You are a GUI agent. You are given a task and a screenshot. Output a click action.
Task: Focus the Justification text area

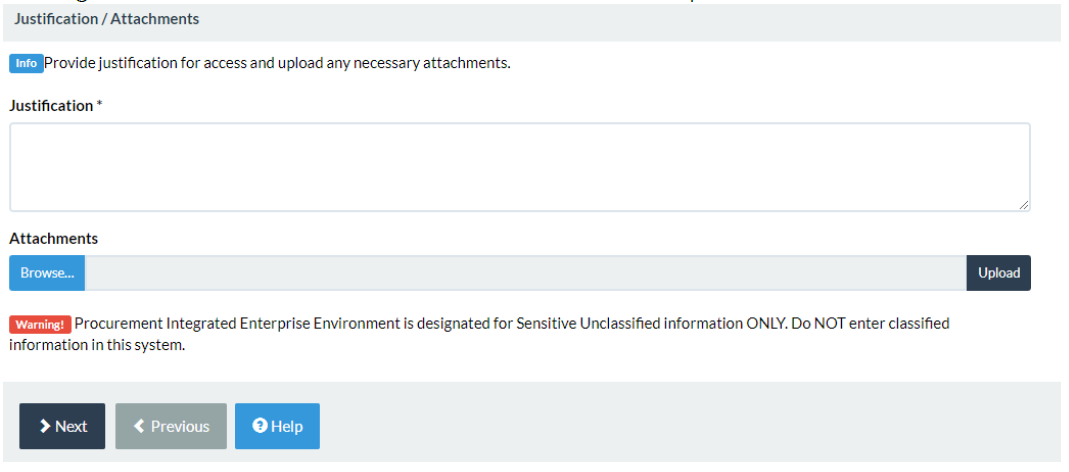(x=520, y=167)
